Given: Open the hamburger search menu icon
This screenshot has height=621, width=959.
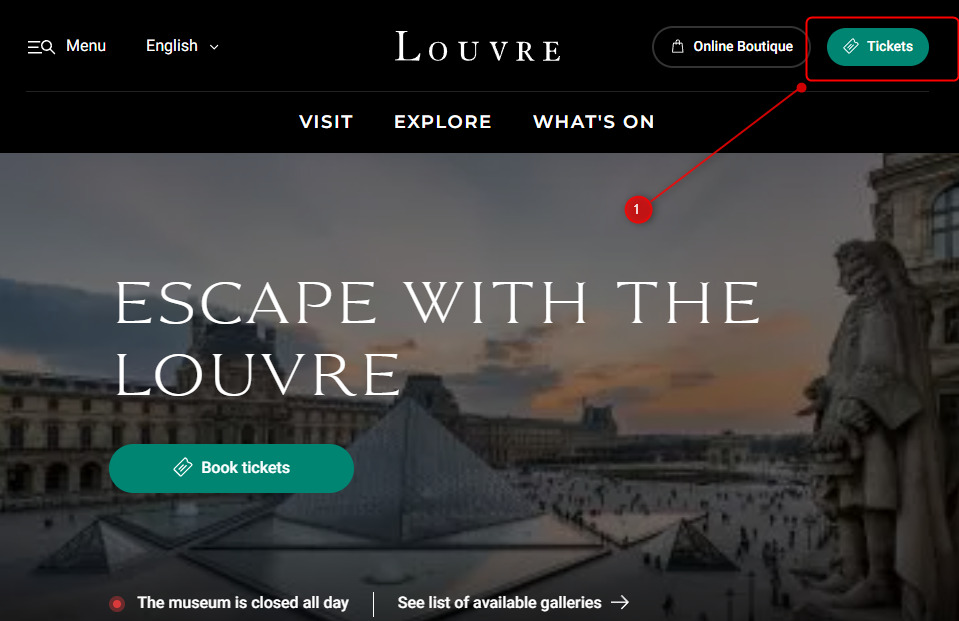Looking at the screenshot, I should [x=42, y=47].
